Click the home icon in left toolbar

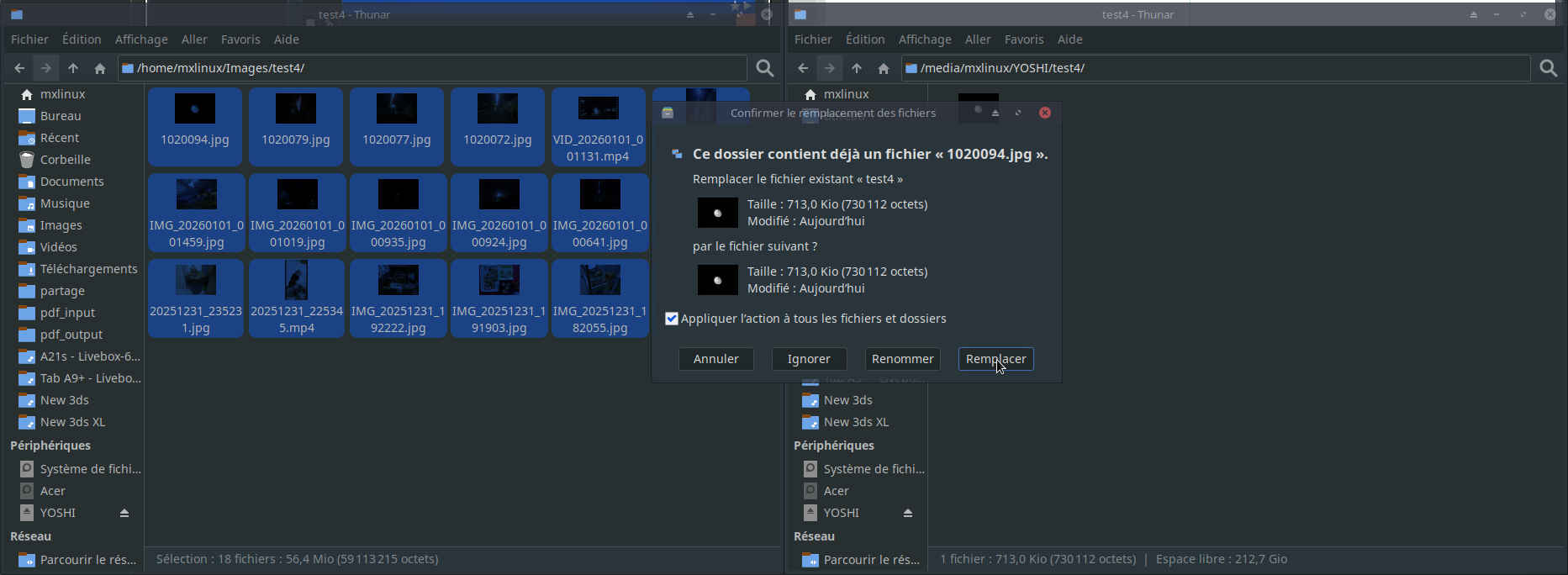[x=100, y=68]
